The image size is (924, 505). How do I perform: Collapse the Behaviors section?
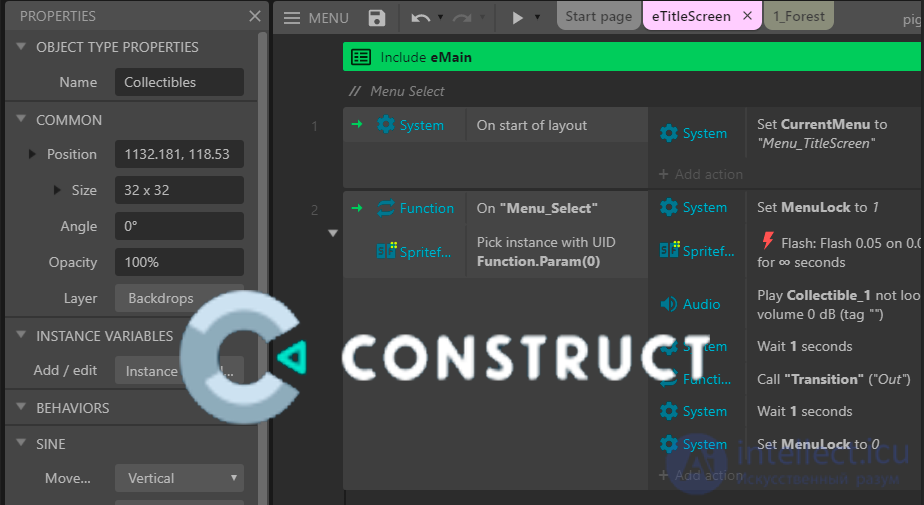point(21,407)
